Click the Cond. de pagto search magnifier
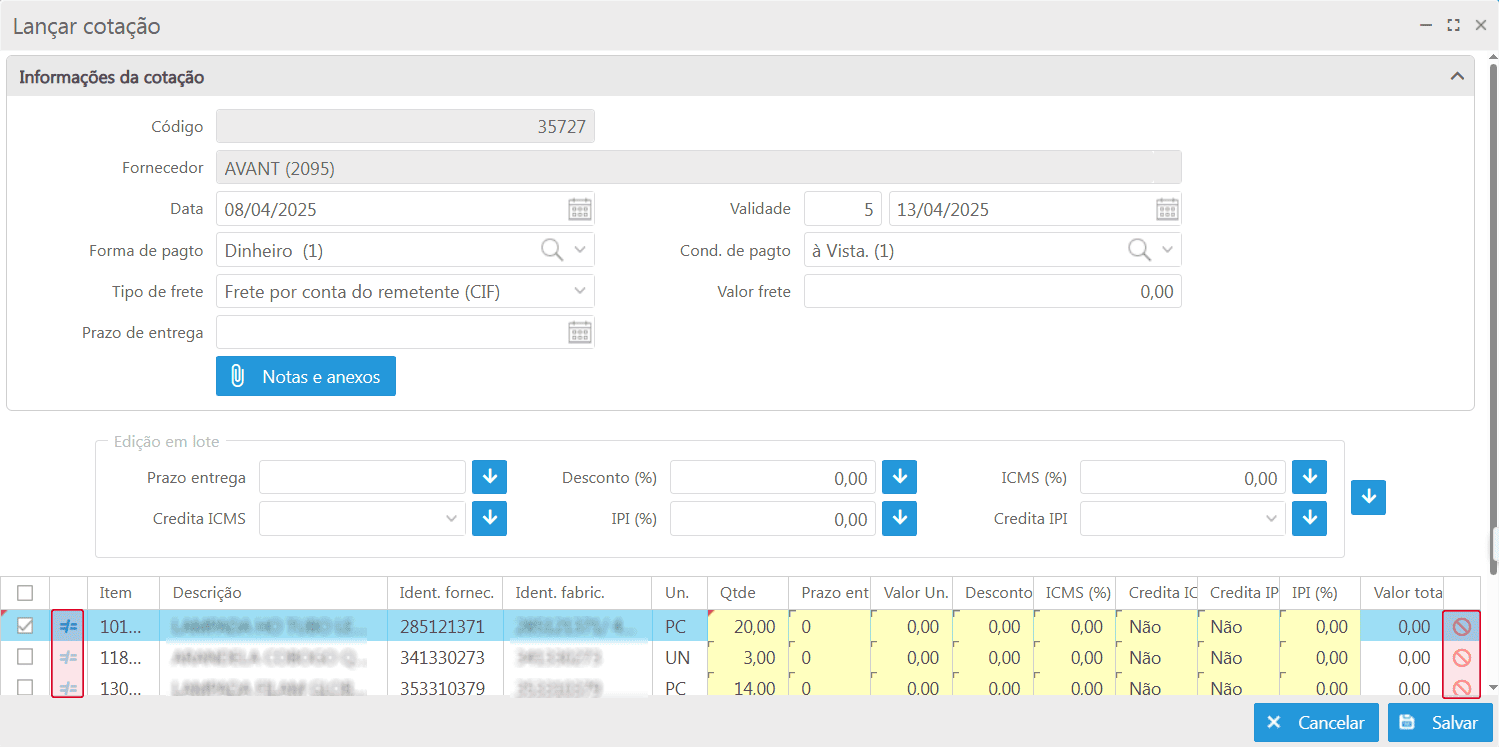The height and width of the screenshot is (747, 1499). (1138, 250)
